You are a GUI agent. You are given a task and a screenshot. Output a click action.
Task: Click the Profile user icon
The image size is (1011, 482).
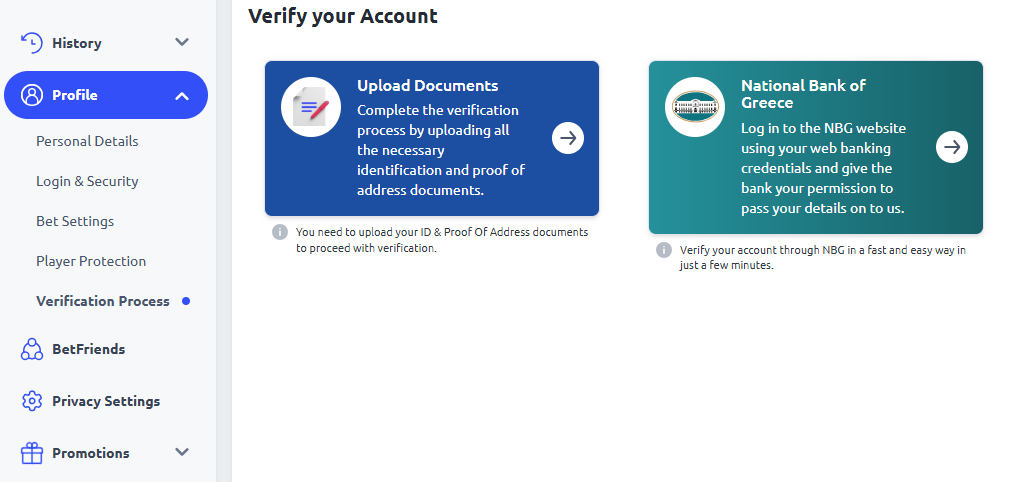coord(32,95)
